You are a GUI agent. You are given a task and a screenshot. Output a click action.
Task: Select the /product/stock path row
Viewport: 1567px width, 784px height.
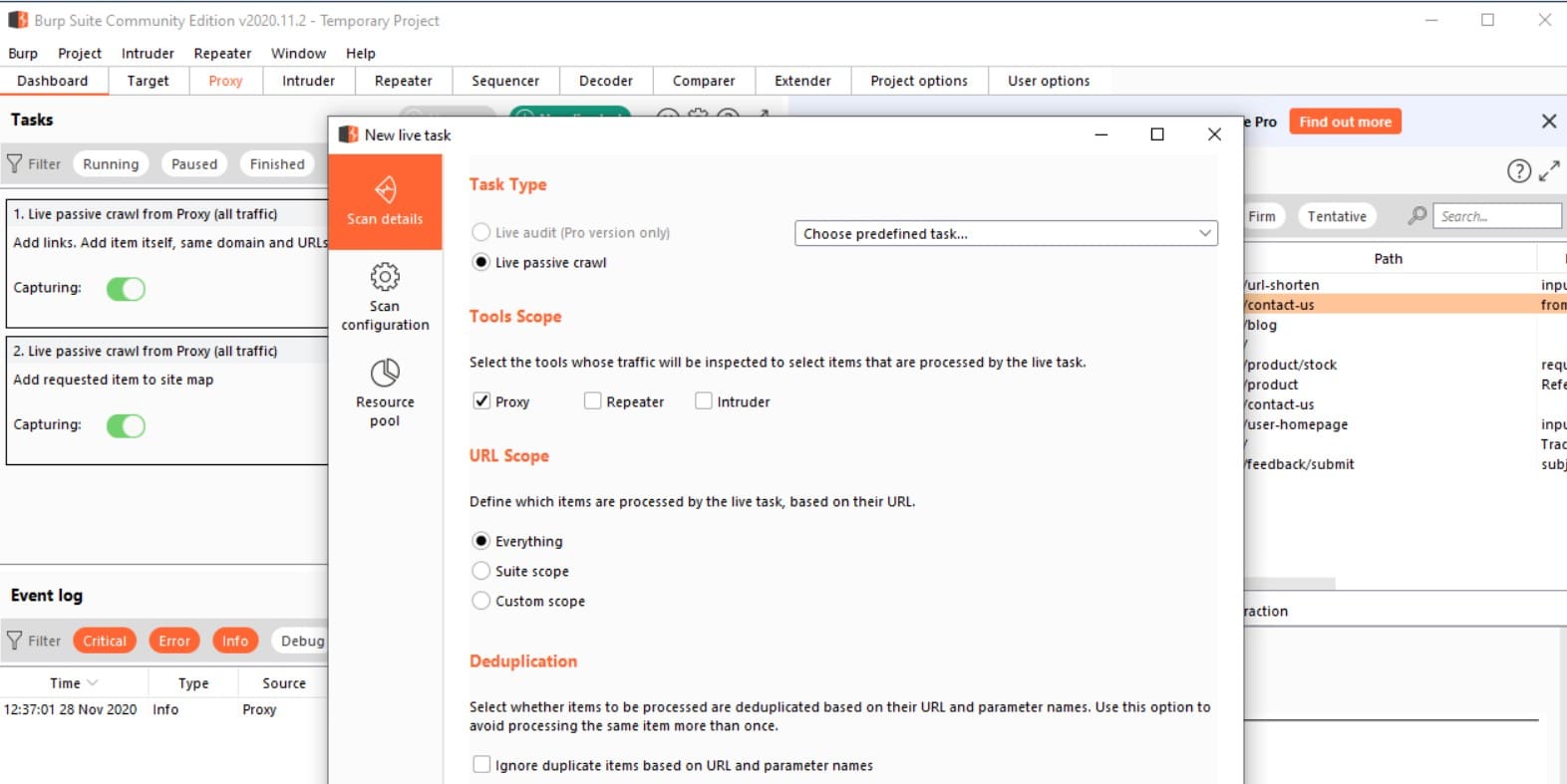(x=1406, y=365)
